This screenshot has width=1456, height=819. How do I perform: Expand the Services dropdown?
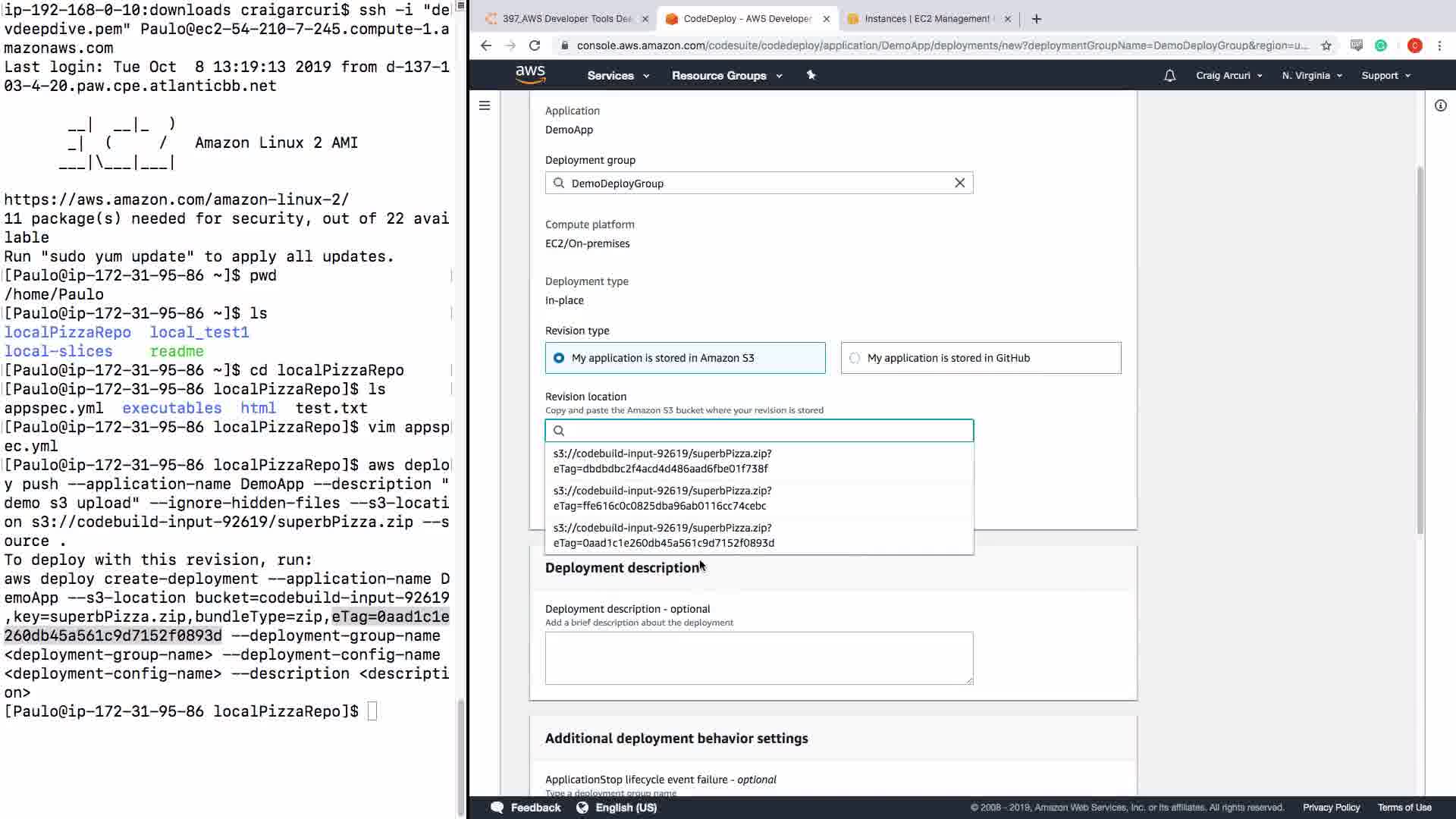(x=617, y=76)
